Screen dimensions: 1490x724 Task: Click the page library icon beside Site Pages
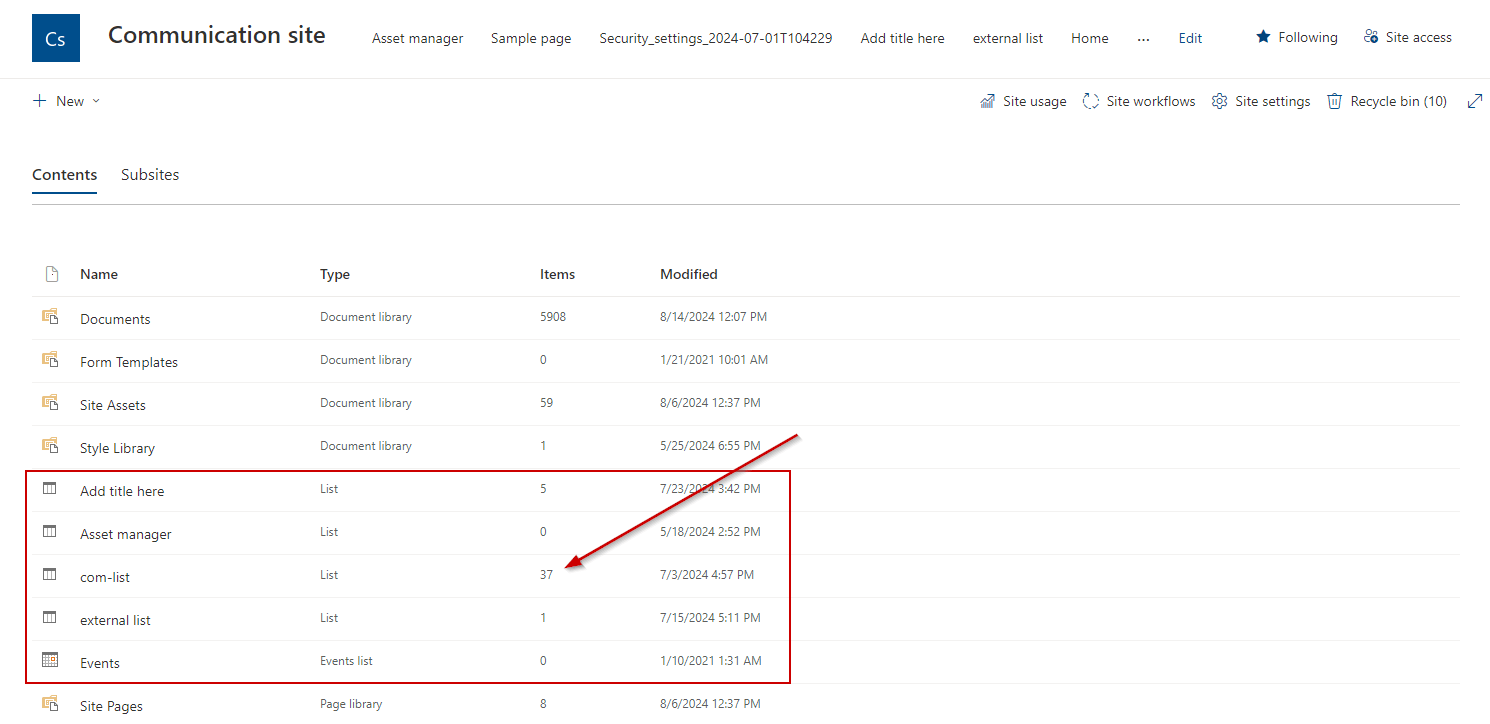pyautogui.click(x=50, y=702)
